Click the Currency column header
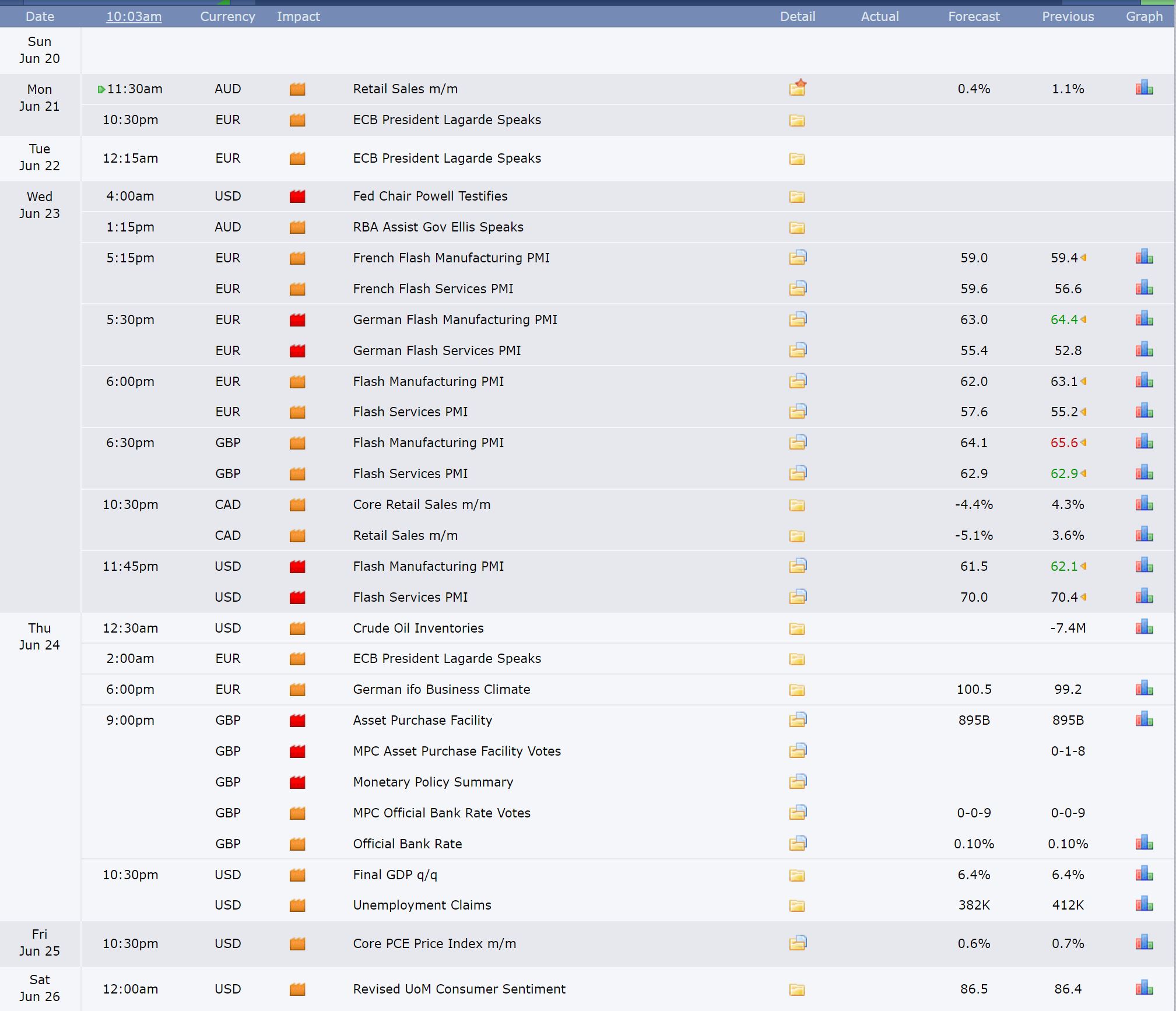 click(227, 16)
